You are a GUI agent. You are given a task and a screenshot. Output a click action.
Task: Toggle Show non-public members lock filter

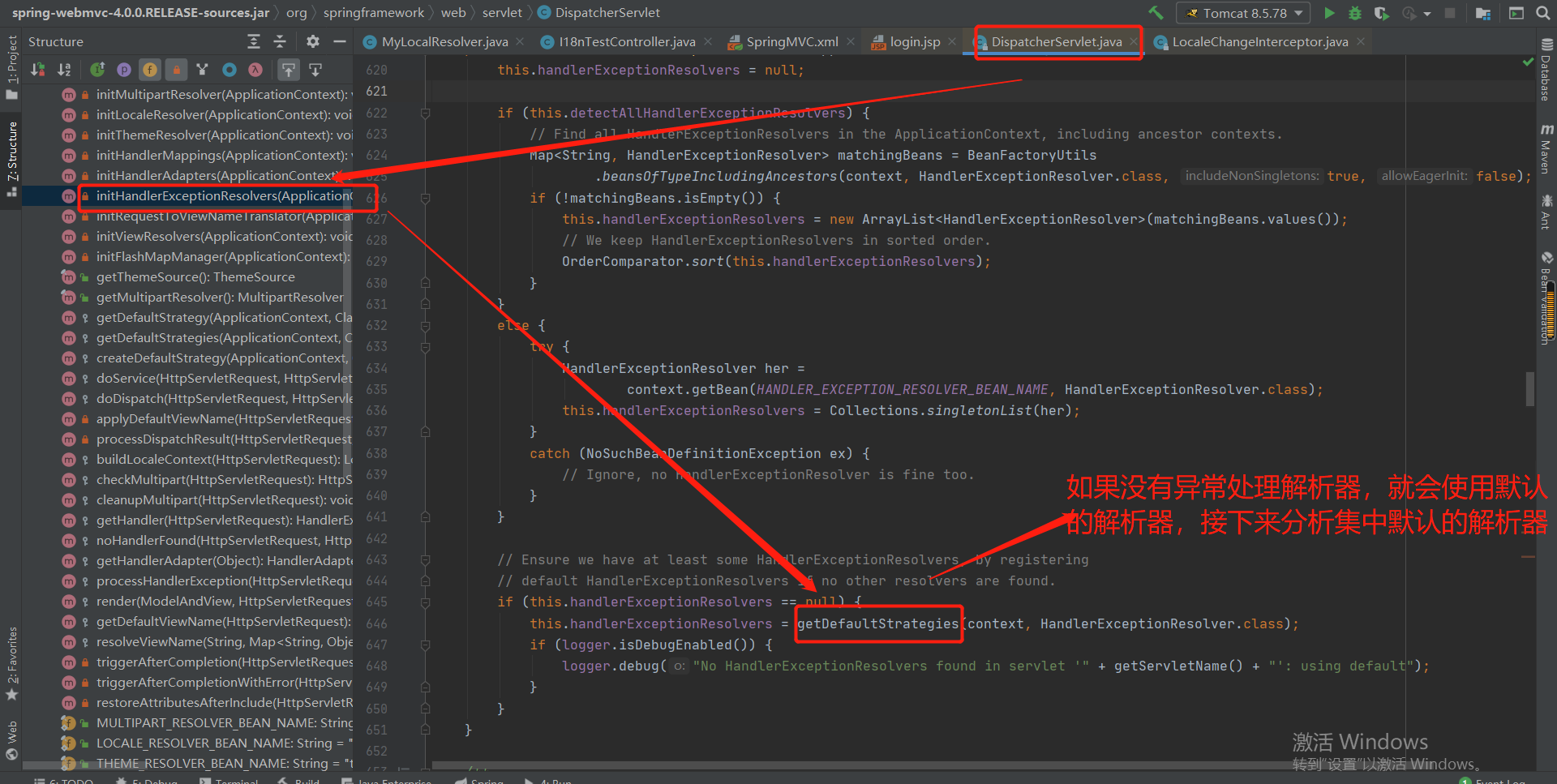[176, 70]
